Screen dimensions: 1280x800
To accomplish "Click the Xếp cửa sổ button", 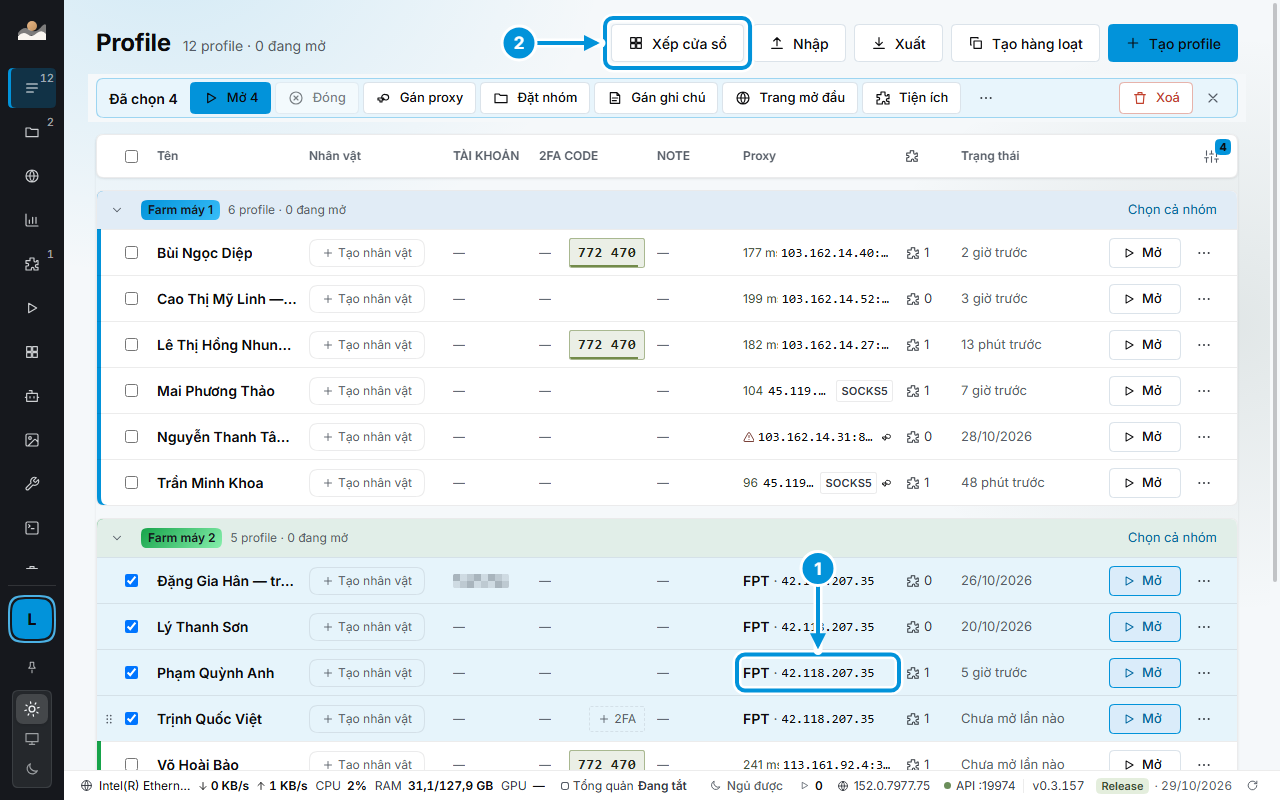I will pyautogui.click(x=677, y=44).
